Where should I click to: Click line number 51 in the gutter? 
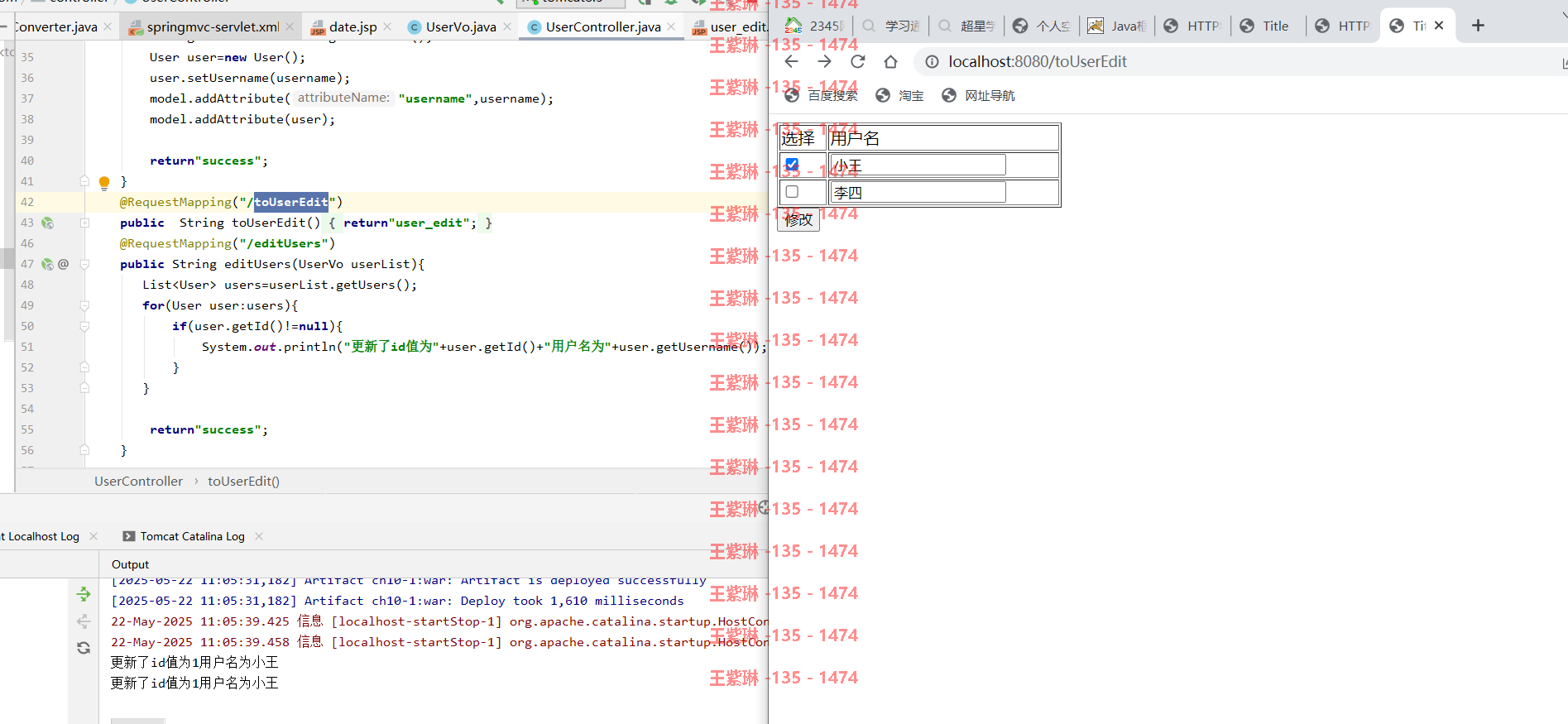coord(27,347)
